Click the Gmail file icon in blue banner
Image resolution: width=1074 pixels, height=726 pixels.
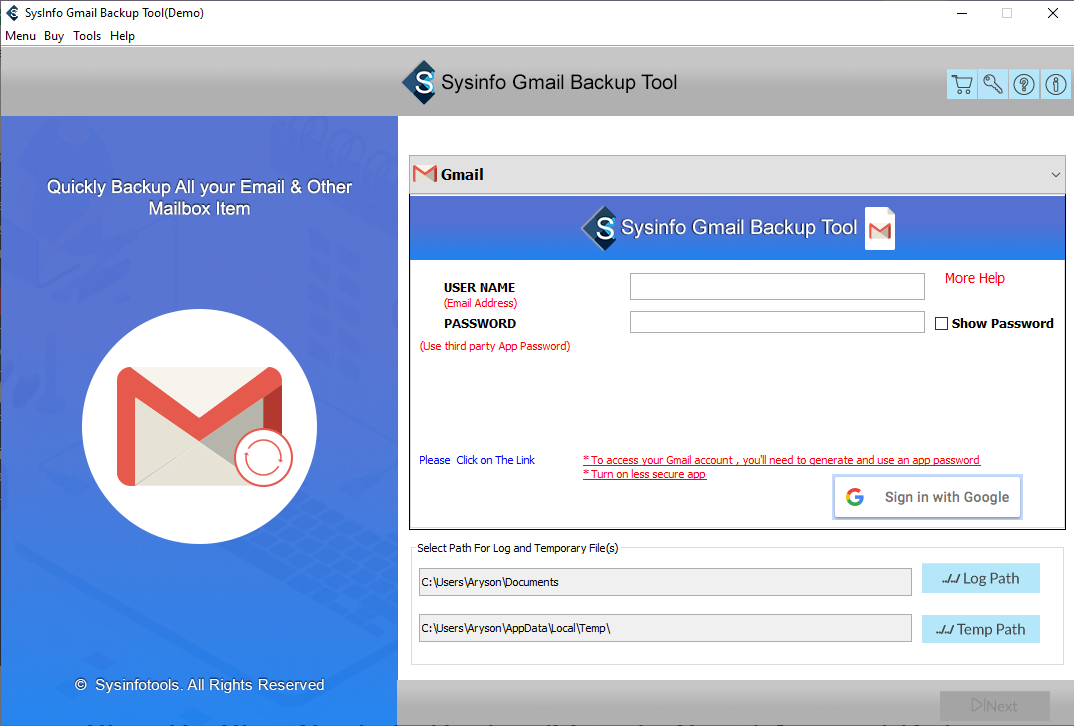880,229
